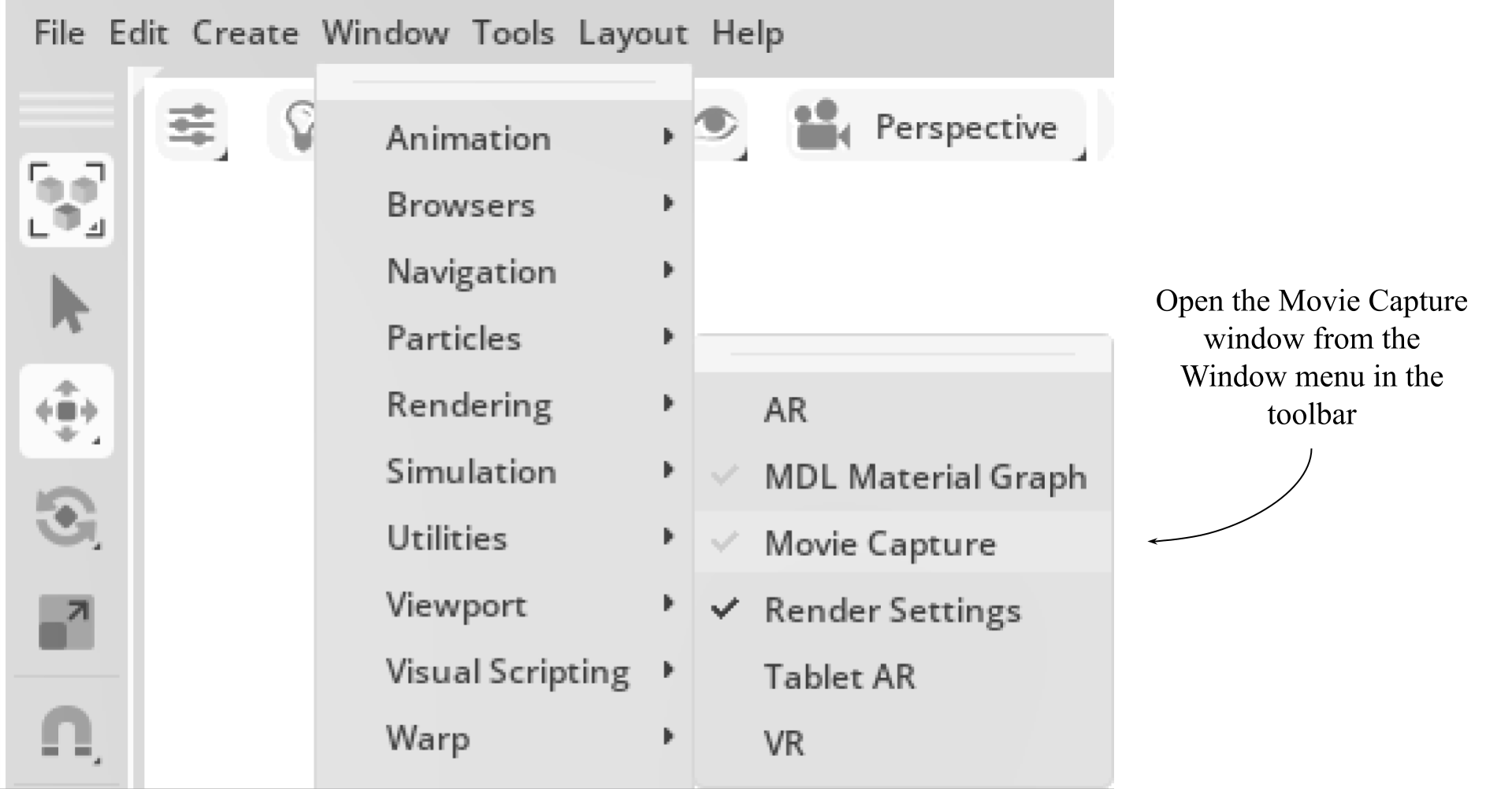Open the selection mode icon at the top of sidebar
The image size is (1512, 789).
pos(67,201)
